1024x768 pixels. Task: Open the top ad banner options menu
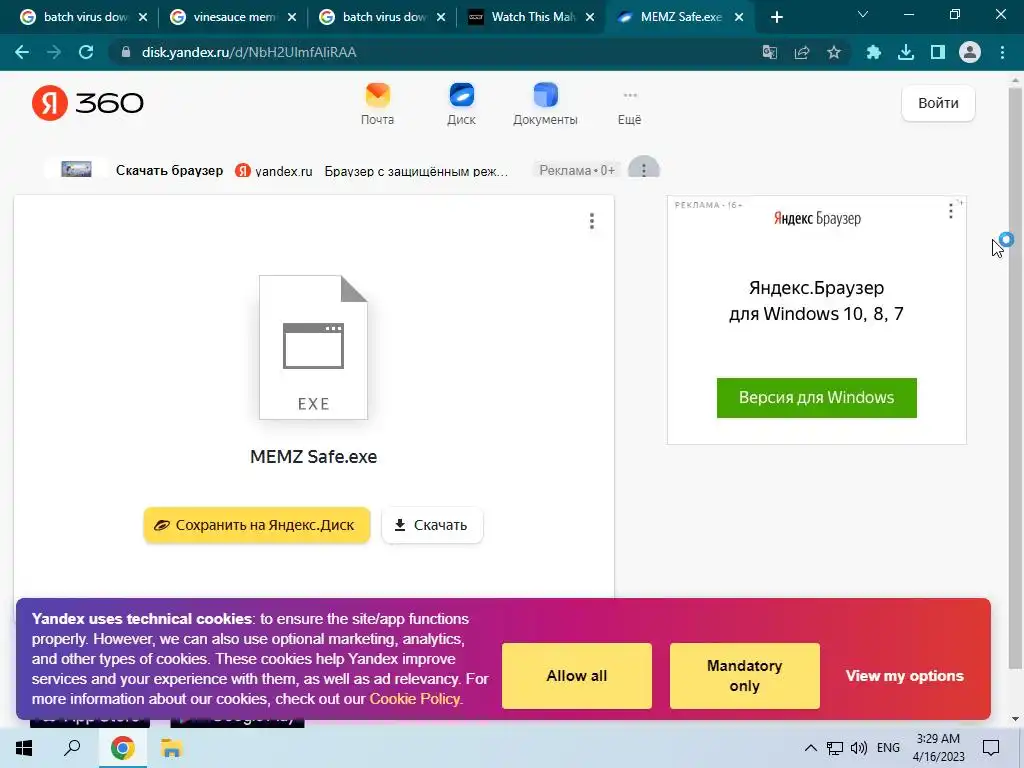point(644,170)
